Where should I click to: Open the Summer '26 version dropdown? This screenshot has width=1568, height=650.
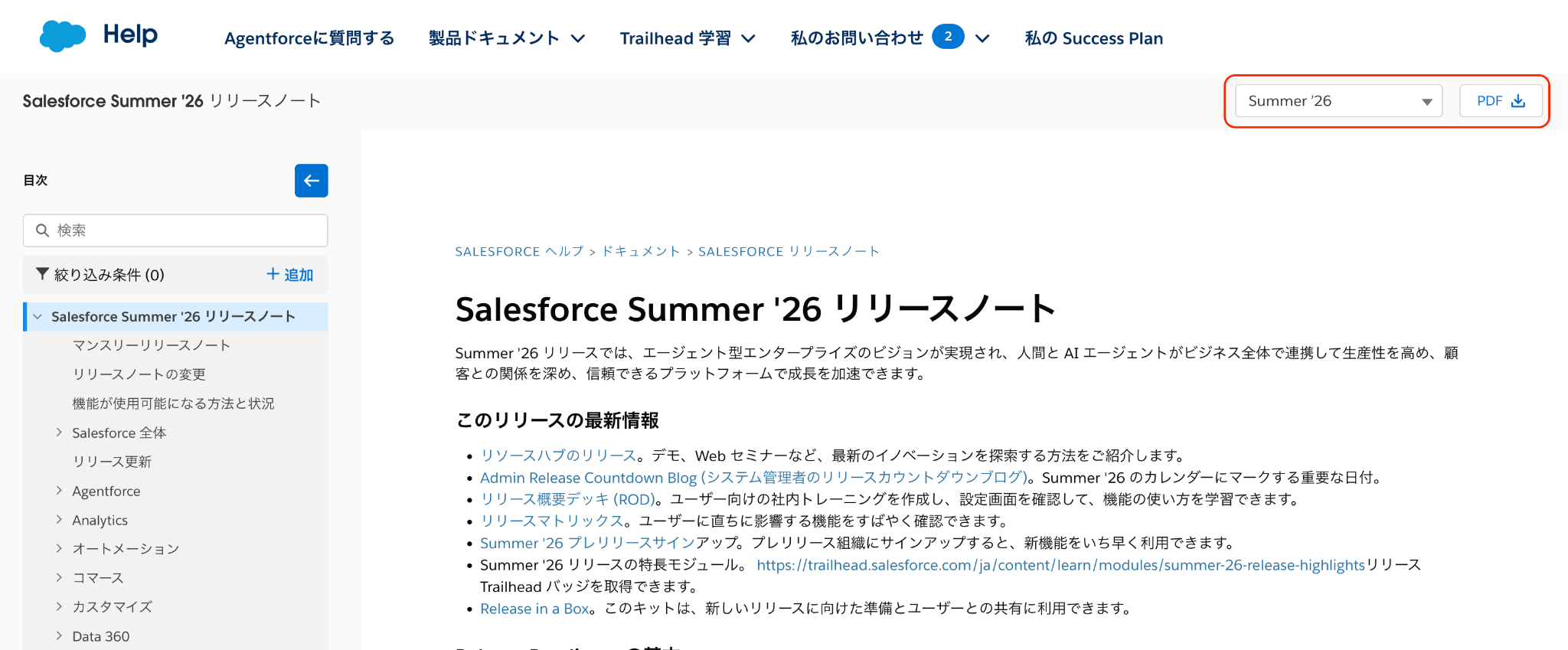[x=1338, y=101]
